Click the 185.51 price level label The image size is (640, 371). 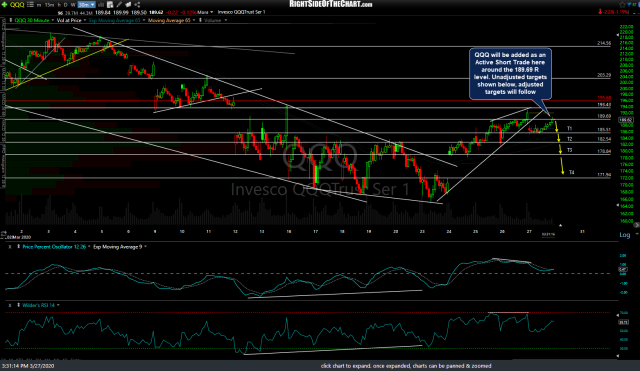click(604, 130)
